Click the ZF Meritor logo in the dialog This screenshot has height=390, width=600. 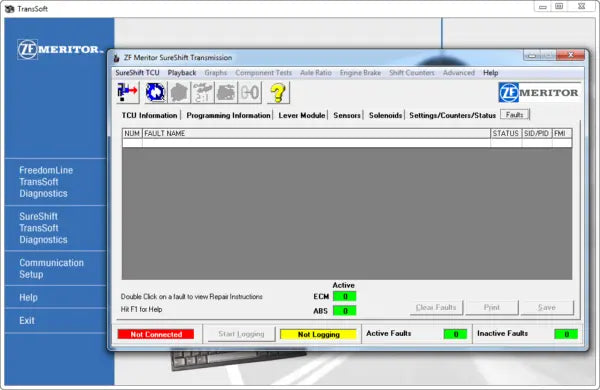[538, 92]
